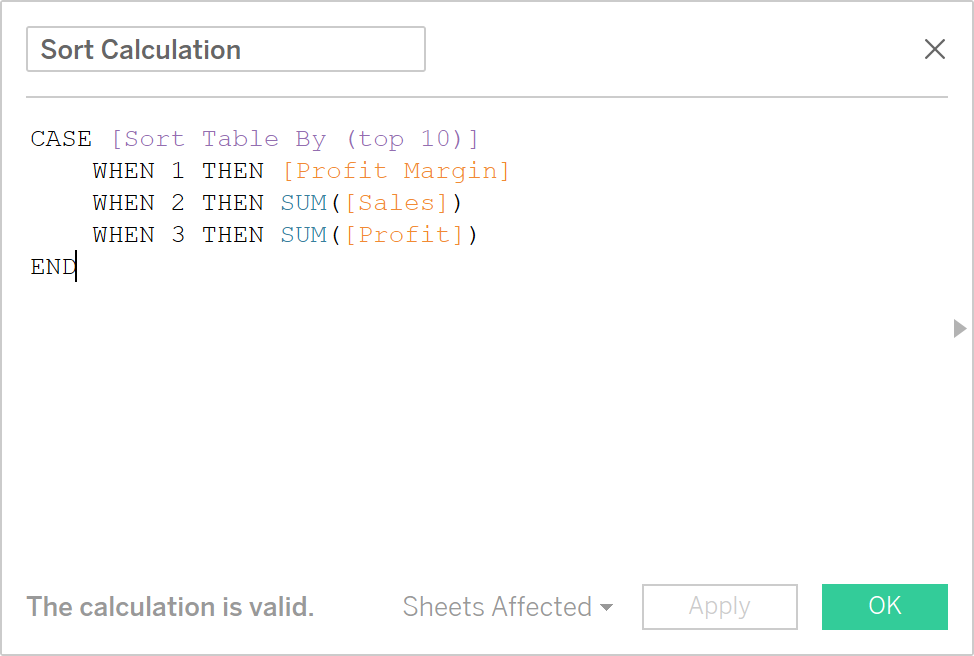Select the number 3 in the formula
The height and width of the screenshot is (656, 974).
click(177, 234)
